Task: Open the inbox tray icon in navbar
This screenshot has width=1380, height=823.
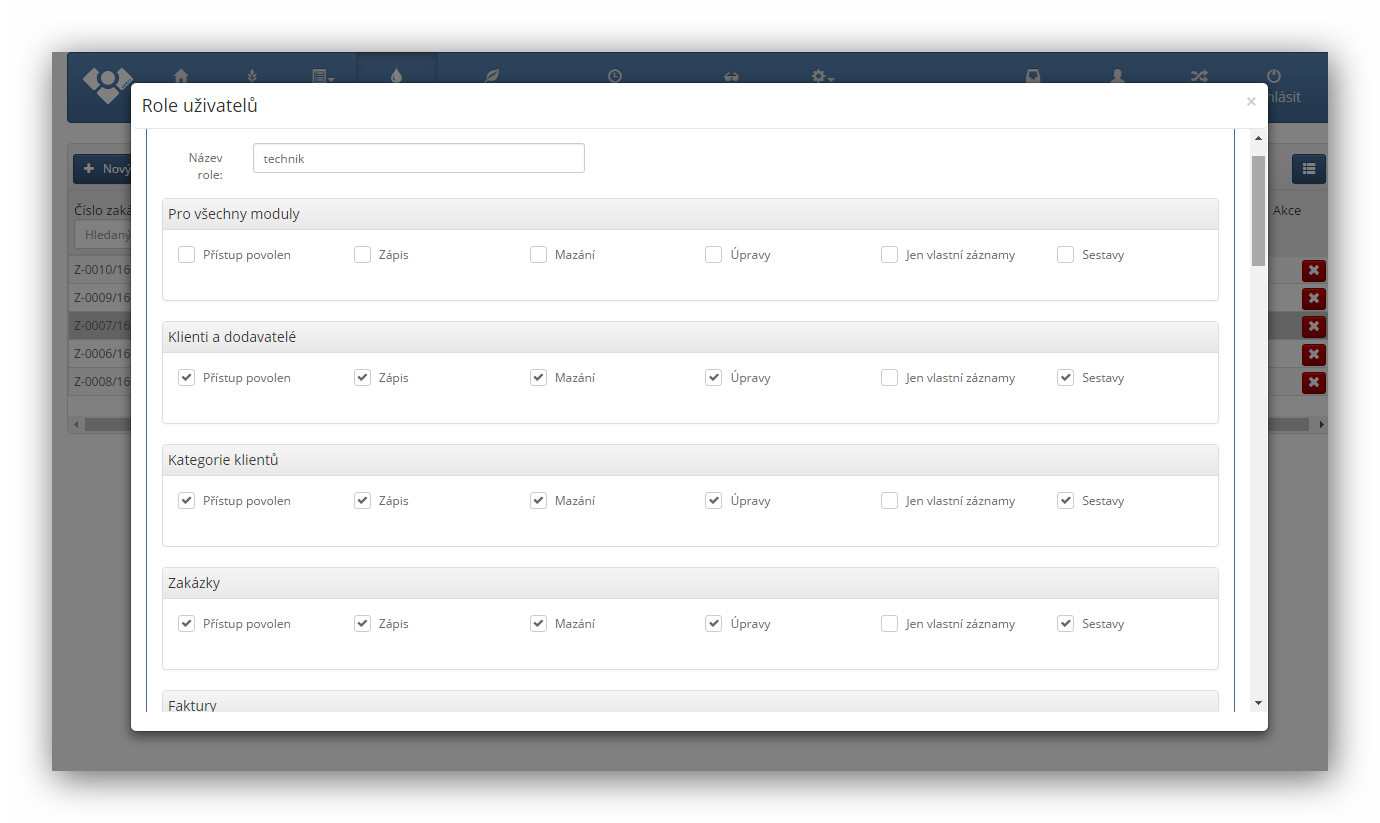Action: [1033, 76]
